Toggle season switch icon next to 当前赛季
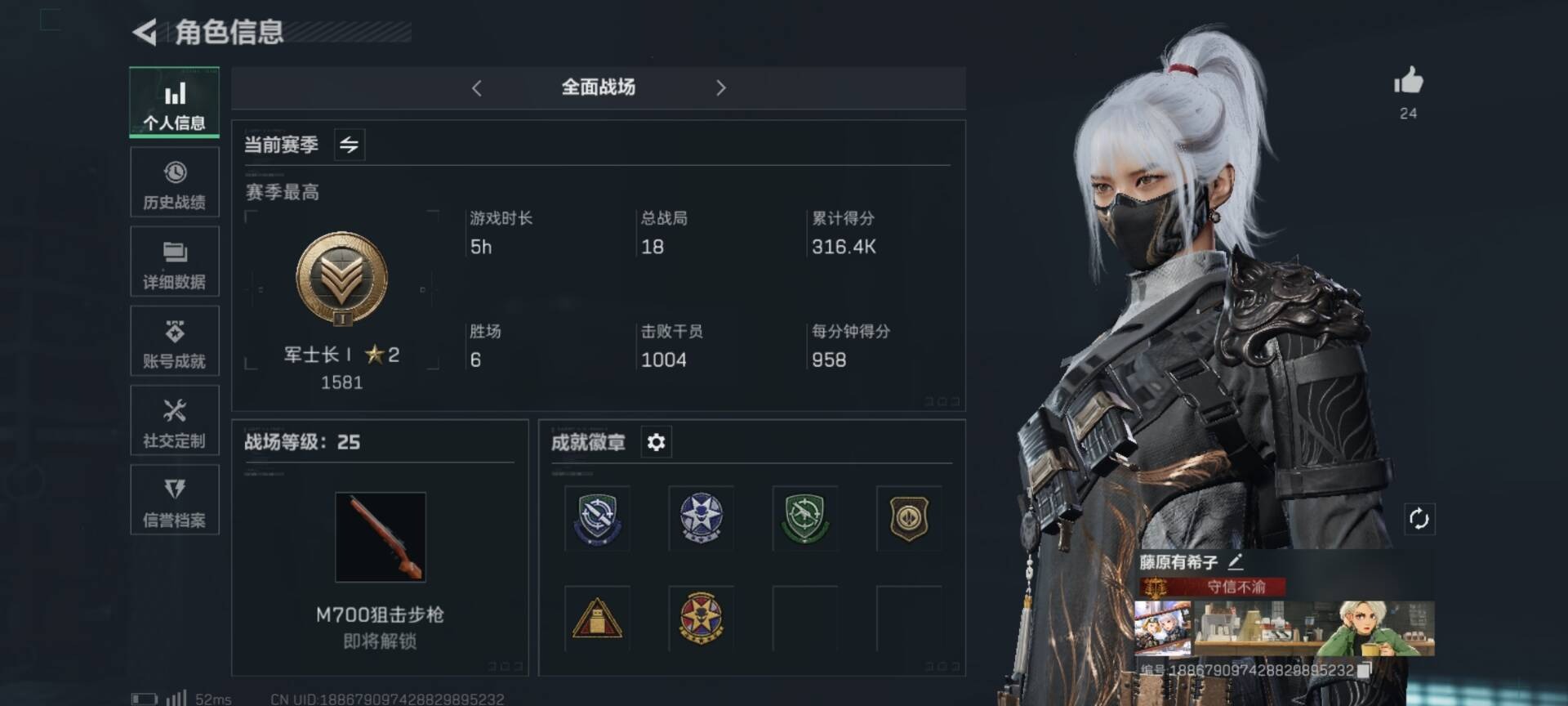The height and width of the screenshot is (706, 1568). tap(350, 145)
